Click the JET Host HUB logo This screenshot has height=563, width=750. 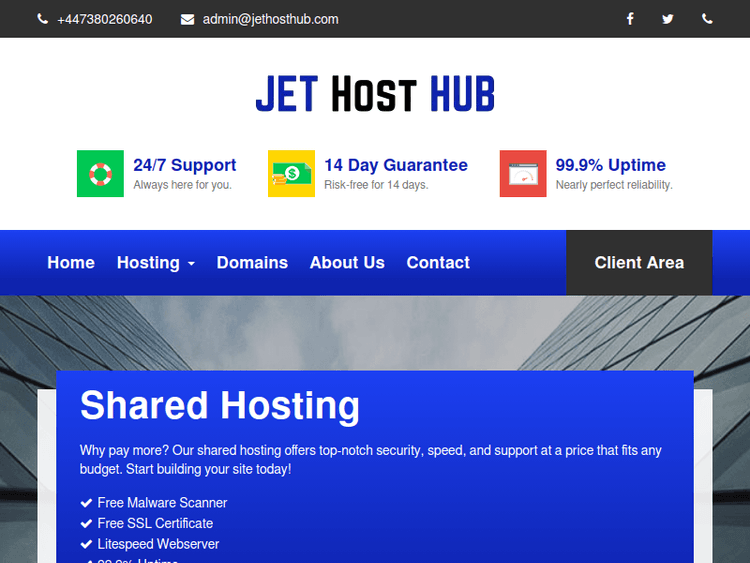click(375, 94)
